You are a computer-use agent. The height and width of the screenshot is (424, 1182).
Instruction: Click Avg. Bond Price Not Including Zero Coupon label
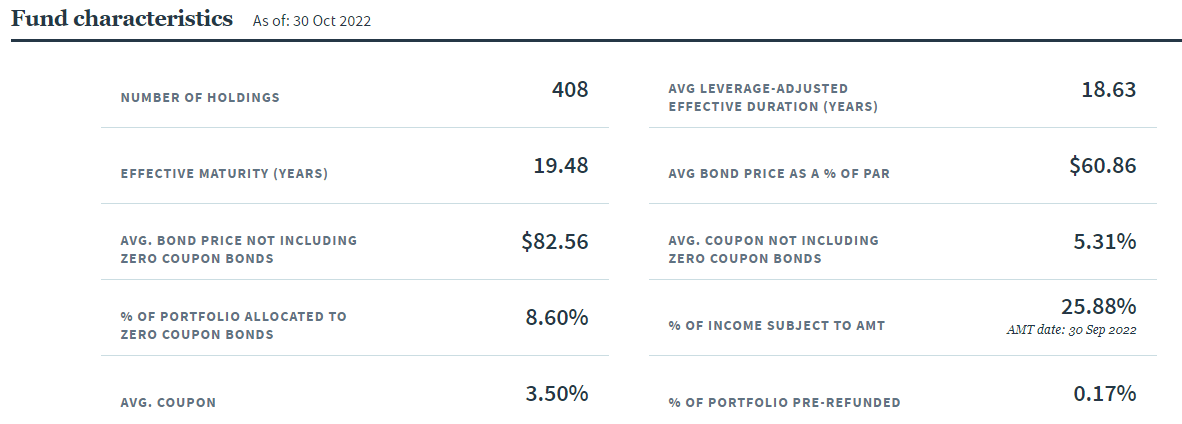[238, 250]
